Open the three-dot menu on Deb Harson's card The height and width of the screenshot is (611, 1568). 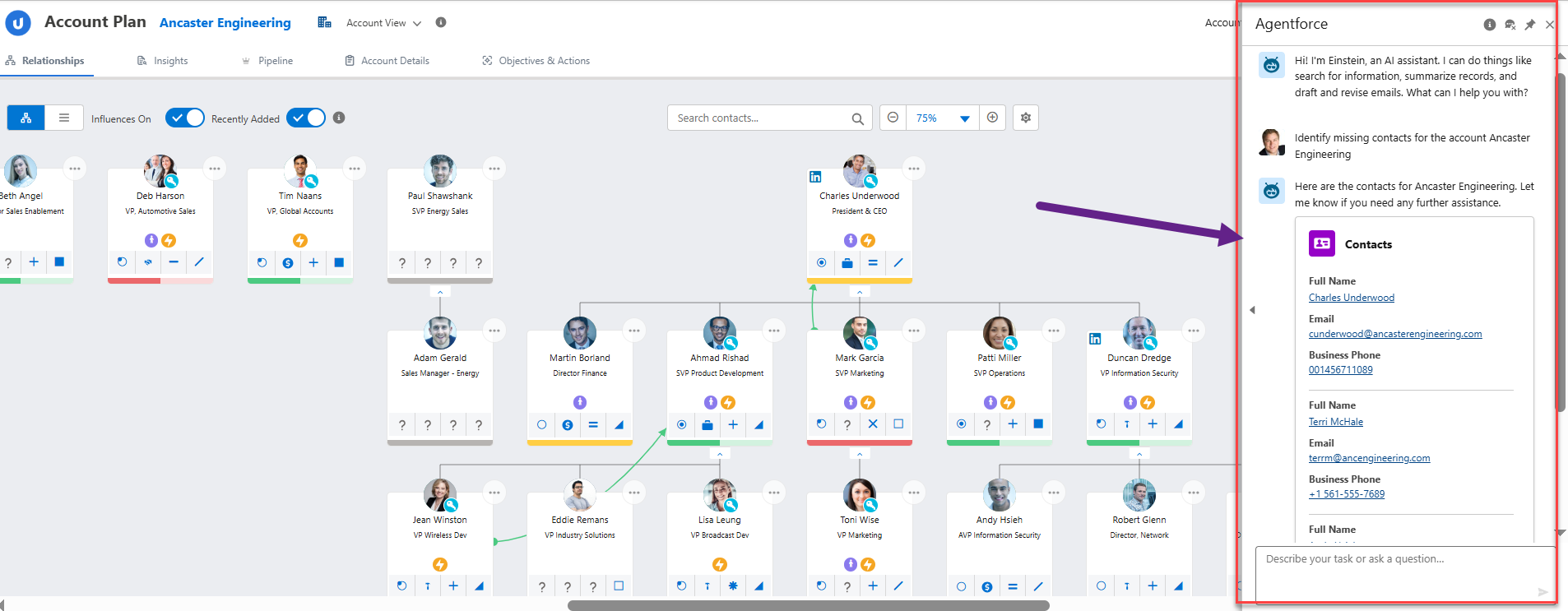tap(215, 169)
